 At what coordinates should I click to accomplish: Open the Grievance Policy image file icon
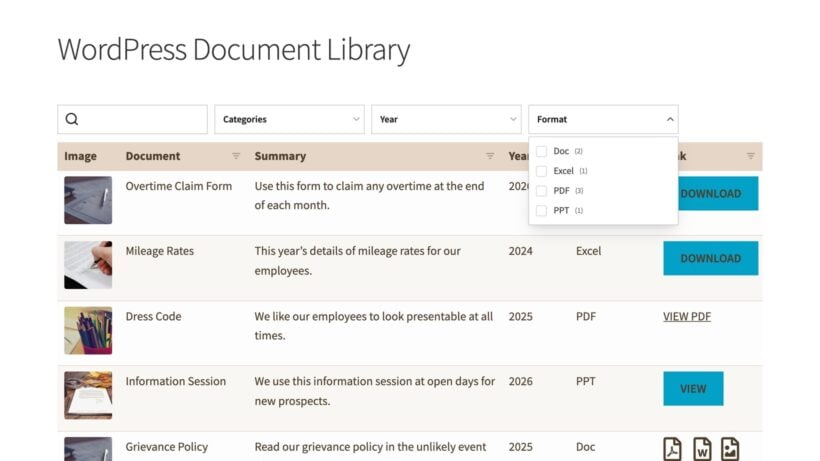click(730, 448)
